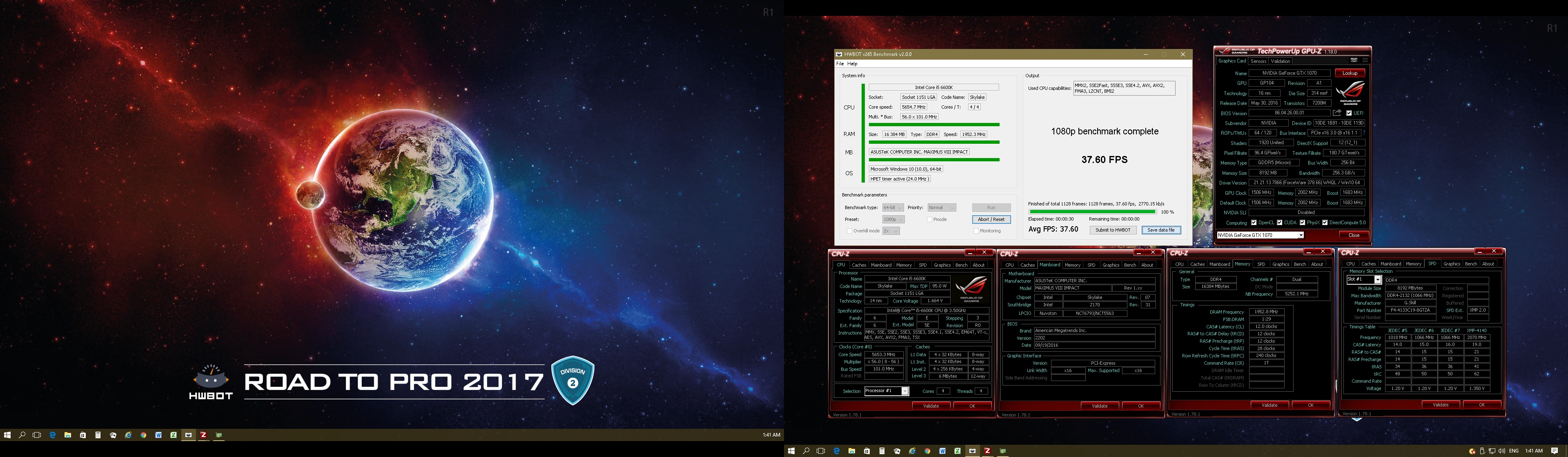This screenshot has height=457, width=1568.
Task: Click Submit to HWBOT button
Action: click(x=1113, y=230)
